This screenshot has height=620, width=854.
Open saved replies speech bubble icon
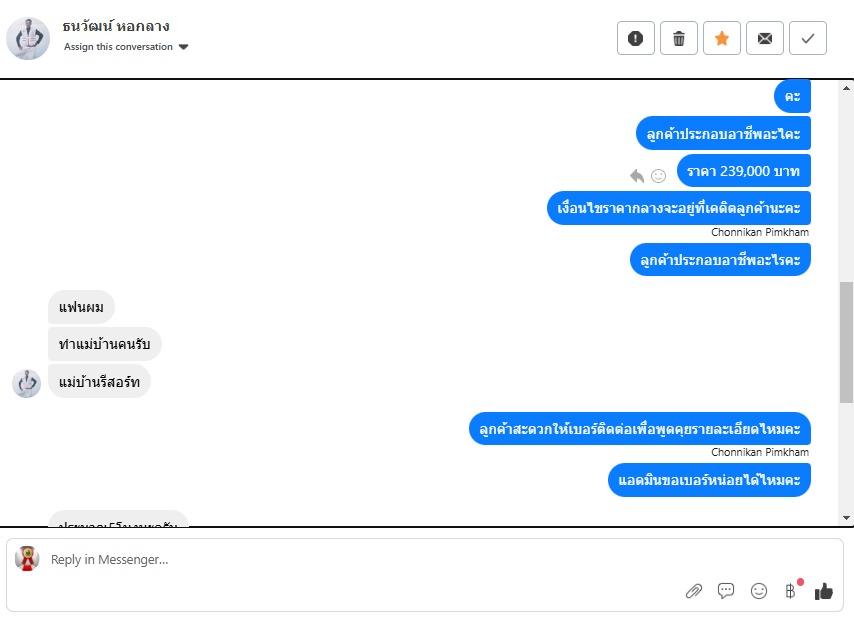725,591
